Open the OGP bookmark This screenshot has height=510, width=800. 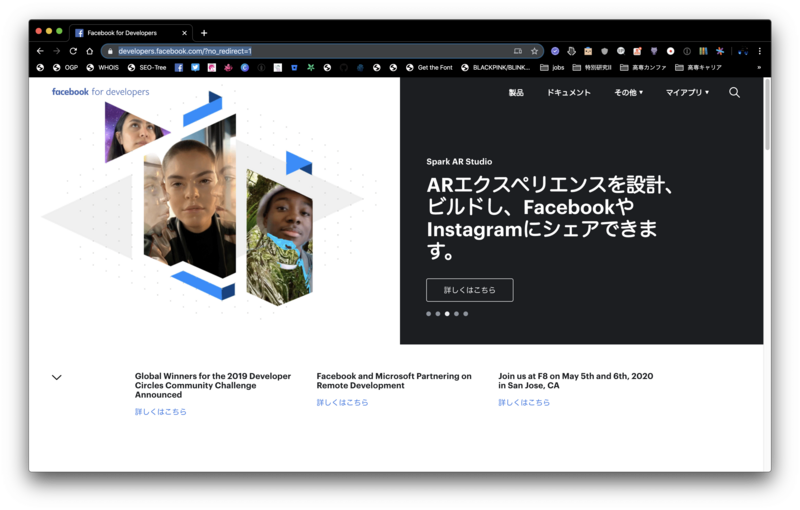click(65, 67)
